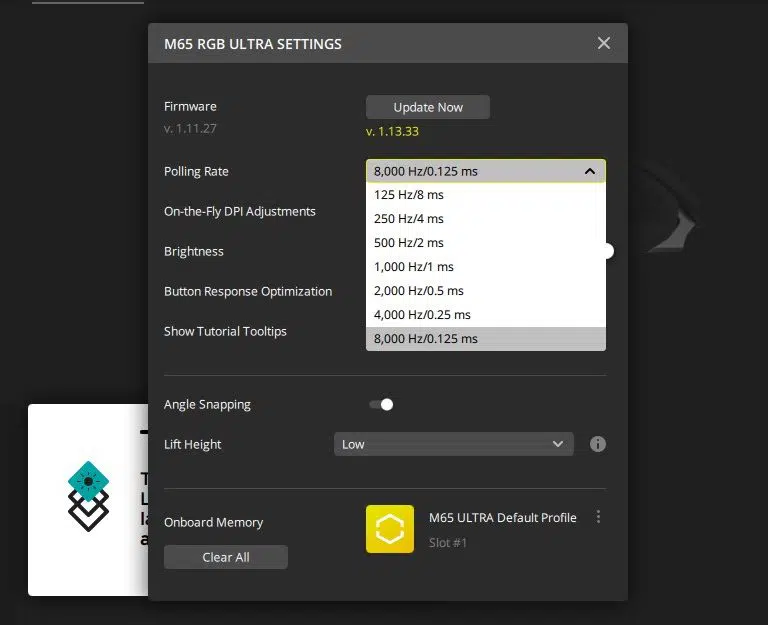
Task: Click the Update Now firmware button
Action: 428,107
